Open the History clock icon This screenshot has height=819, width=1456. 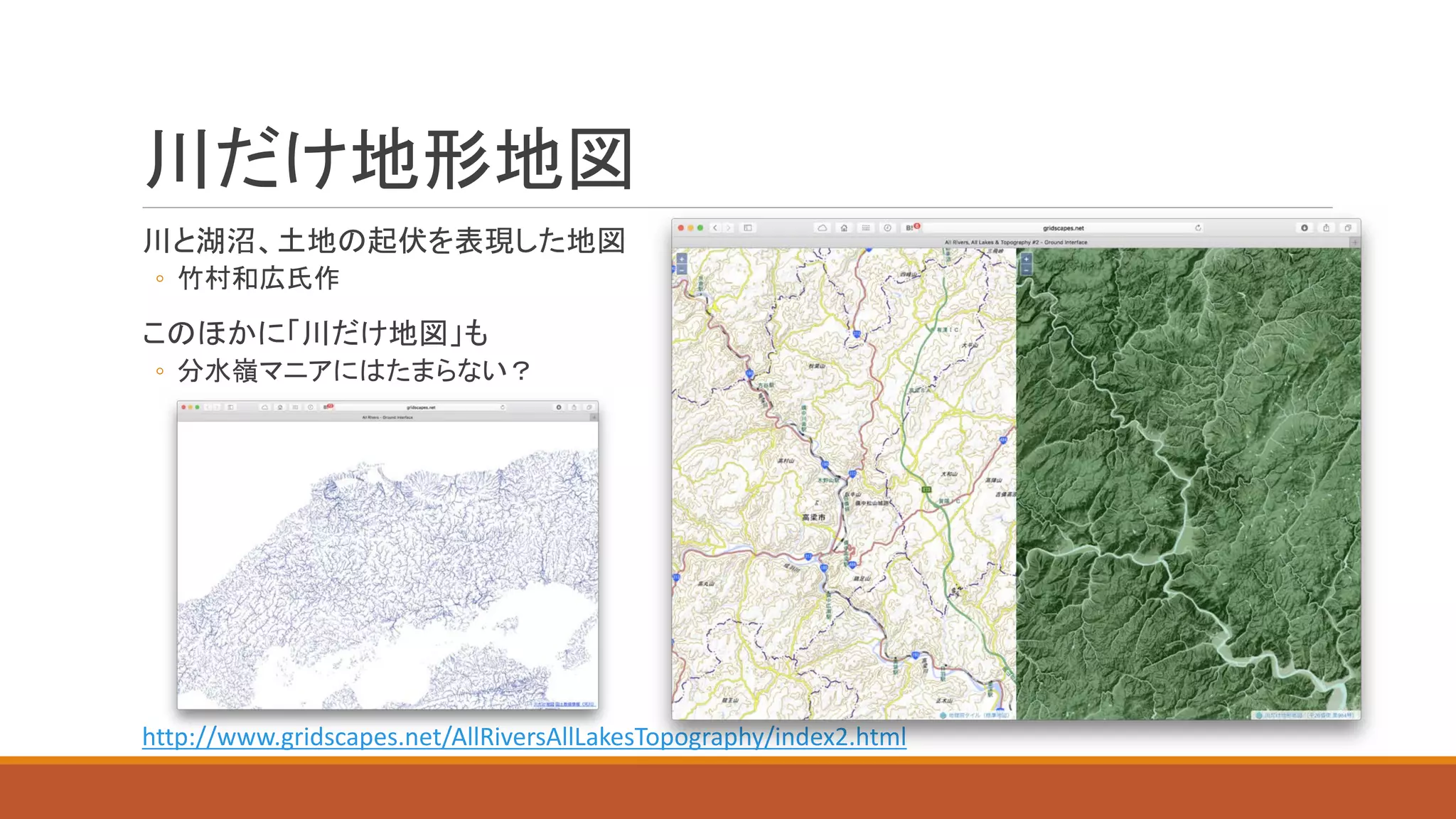pos(887,228)
